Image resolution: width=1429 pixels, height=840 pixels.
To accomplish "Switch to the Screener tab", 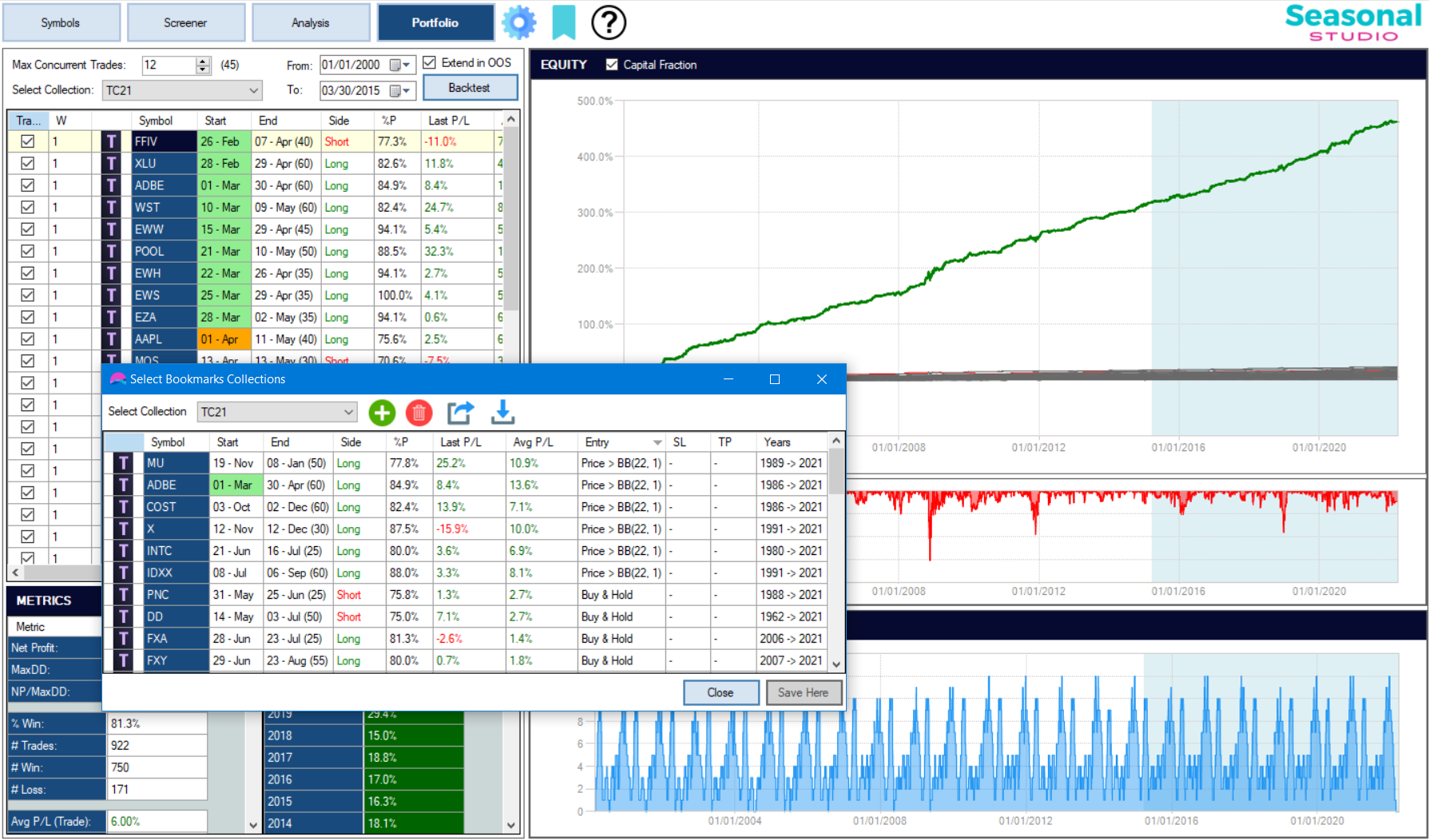I will click(x=185, y=22).
